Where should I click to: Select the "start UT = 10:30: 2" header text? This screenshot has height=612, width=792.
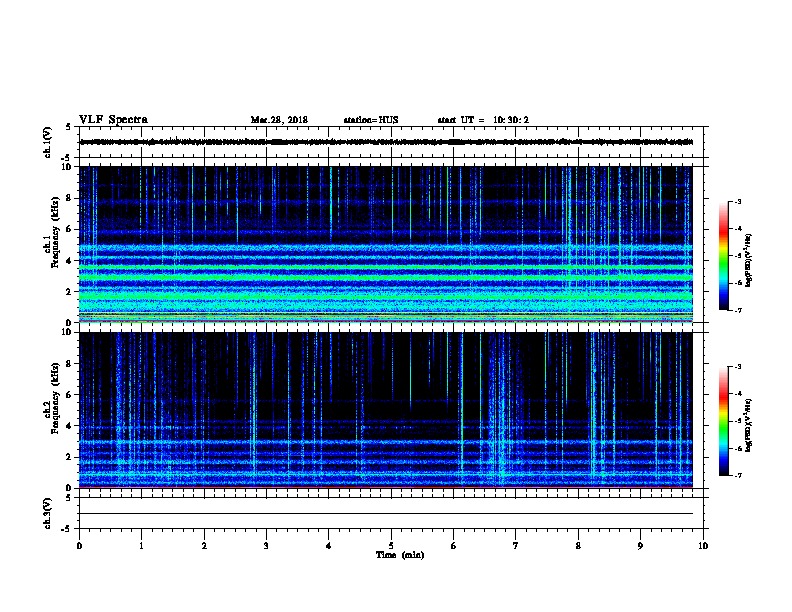point(483,120)
